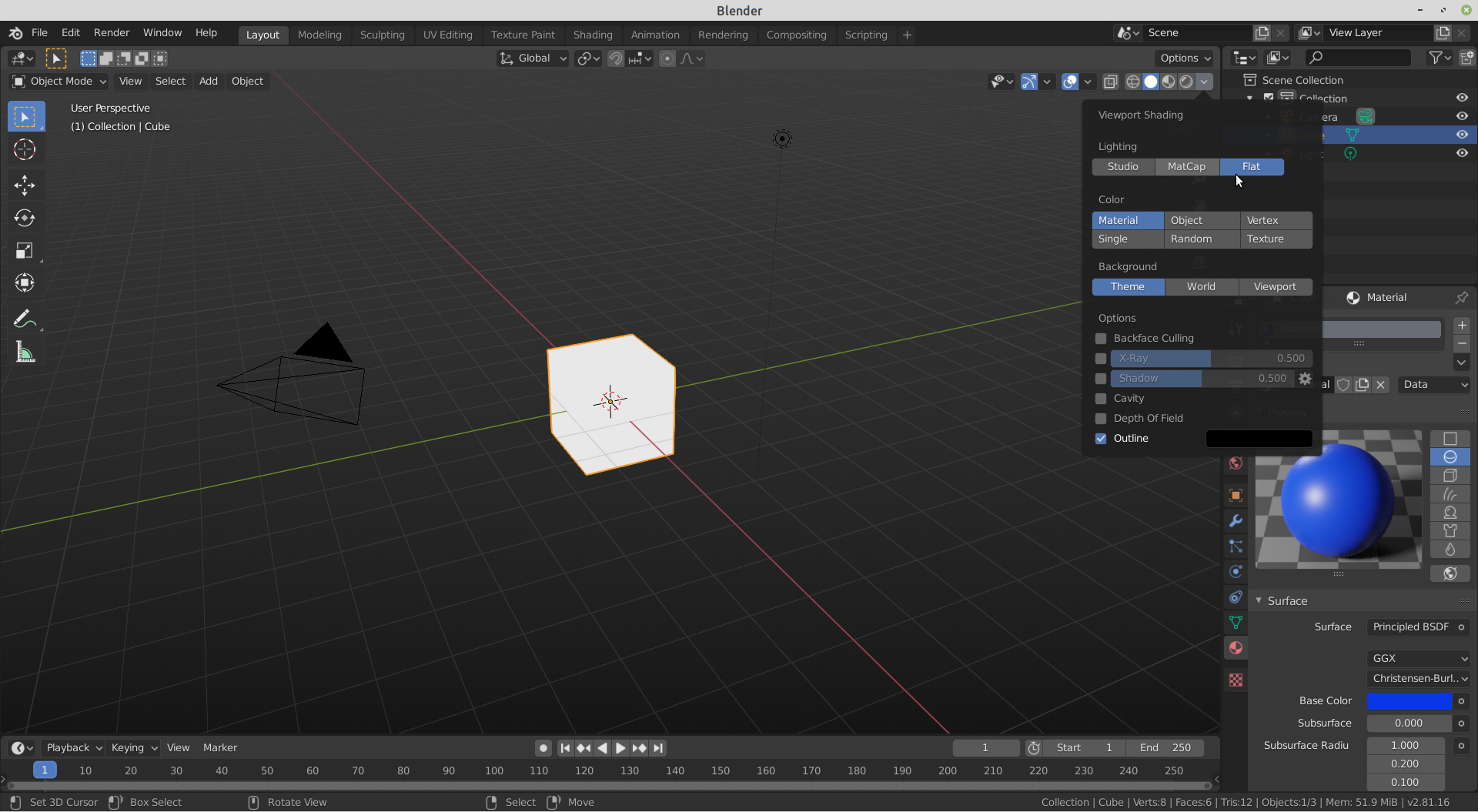Select the Annotate tool
Viewport: 1478px width, 812px height.
[25, 318]
